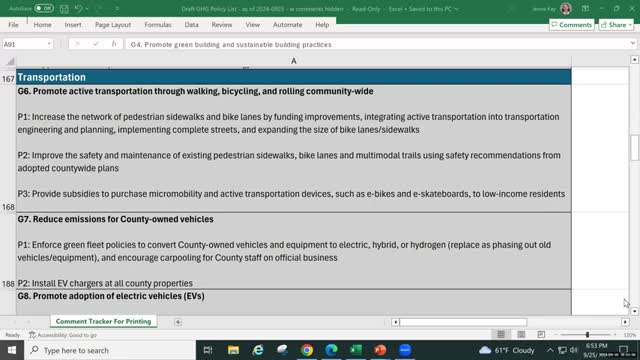Open the Automate tab

[x=287, y=25]
